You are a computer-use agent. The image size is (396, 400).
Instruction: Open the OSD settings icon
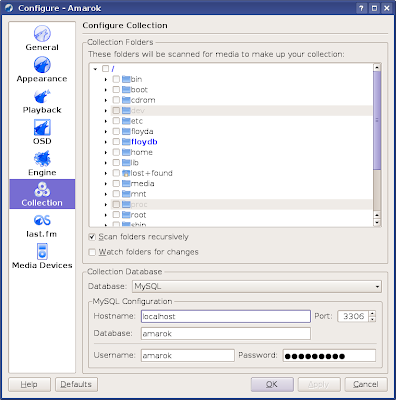coord(42,127)
